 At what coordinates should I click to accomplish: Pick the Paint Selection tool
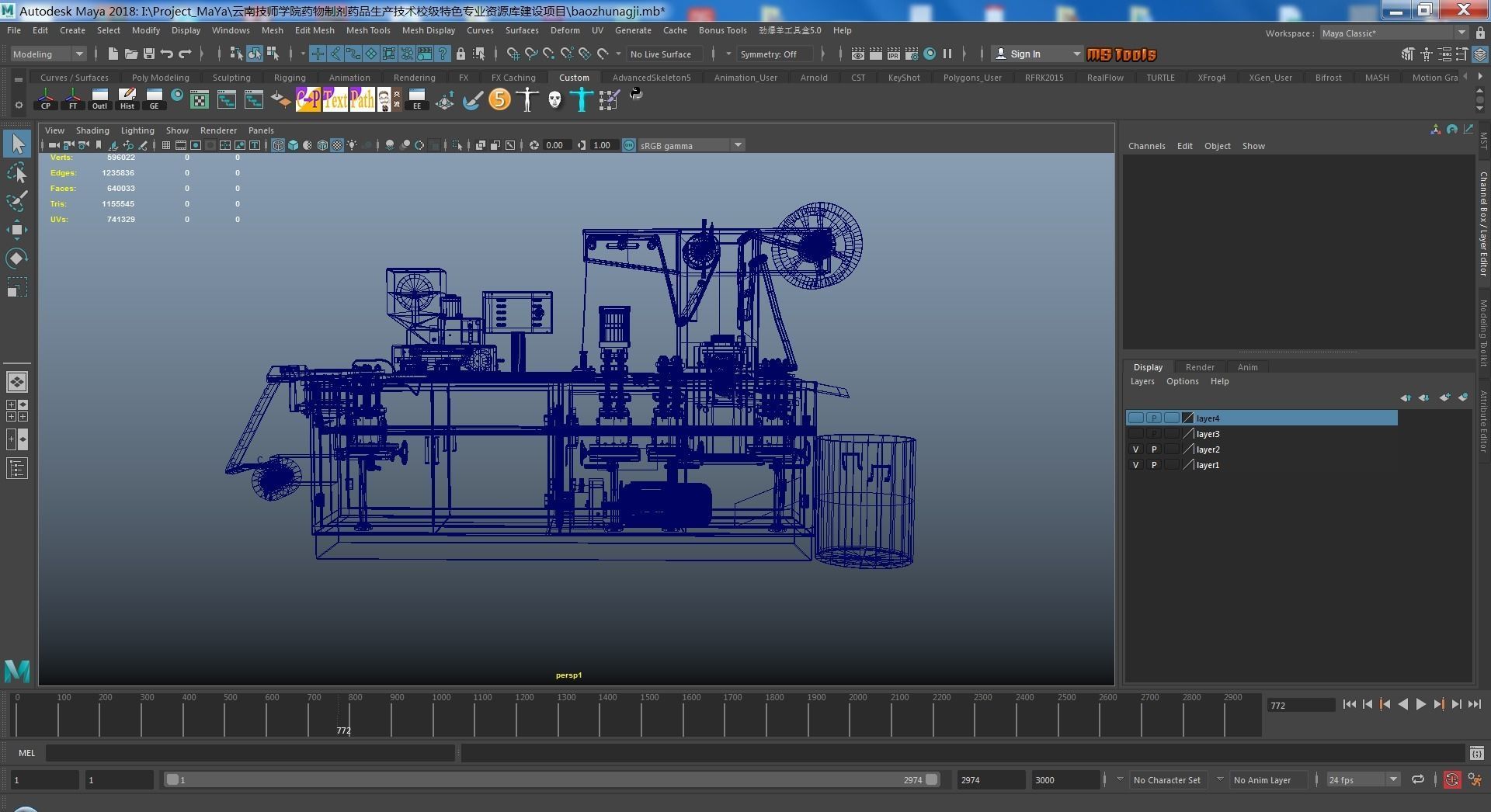point(17,201)
